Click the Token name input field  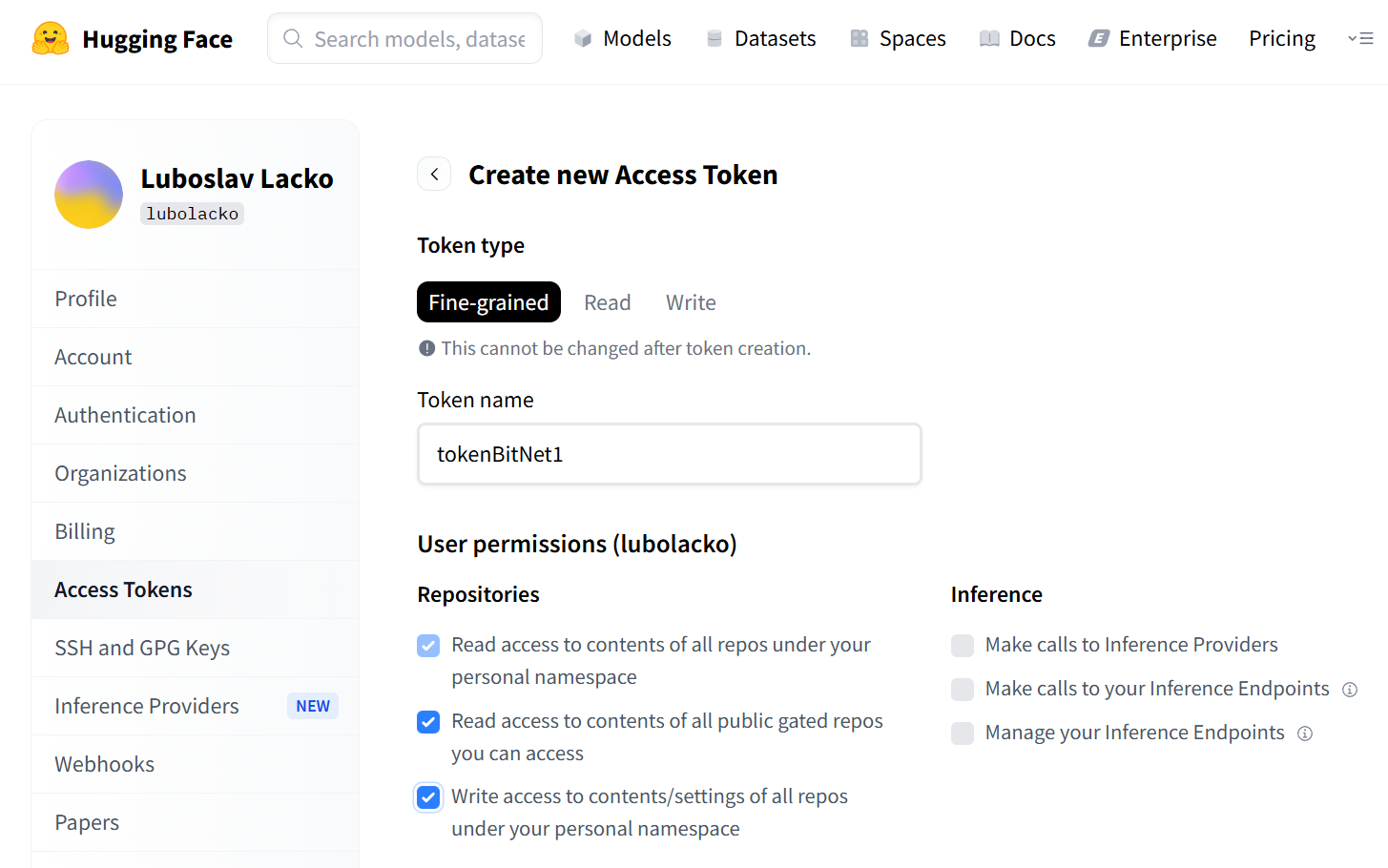coord(669,454)
